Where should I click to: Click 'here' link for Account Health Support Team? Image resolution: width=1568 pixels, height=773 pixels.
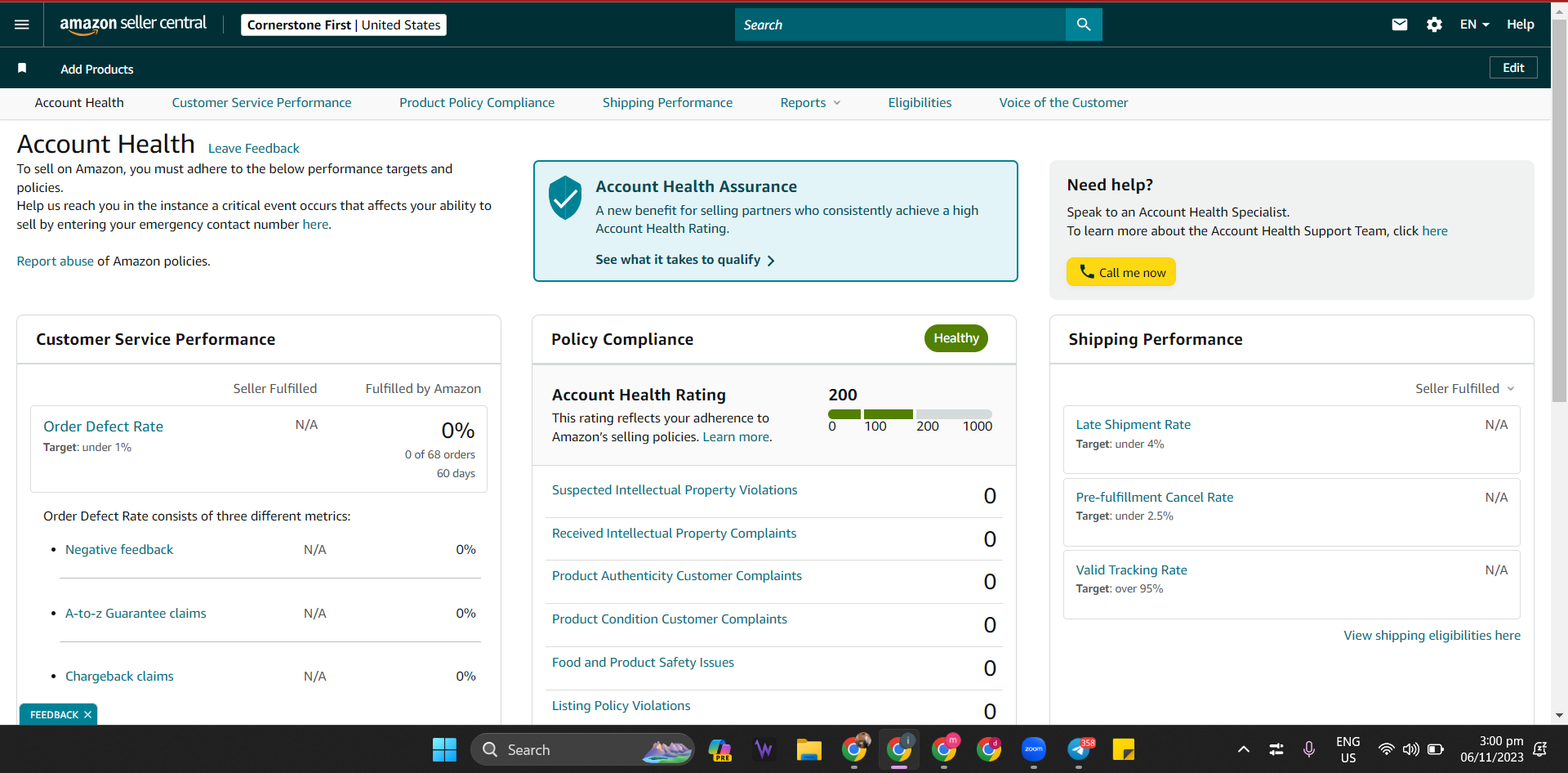(x=1435, y=231)
